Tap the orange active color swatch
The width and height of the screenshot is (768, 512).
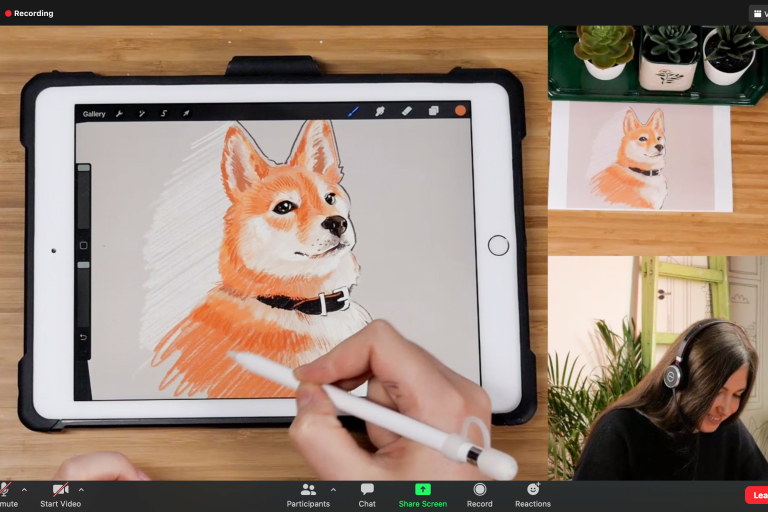coord(461,111)
